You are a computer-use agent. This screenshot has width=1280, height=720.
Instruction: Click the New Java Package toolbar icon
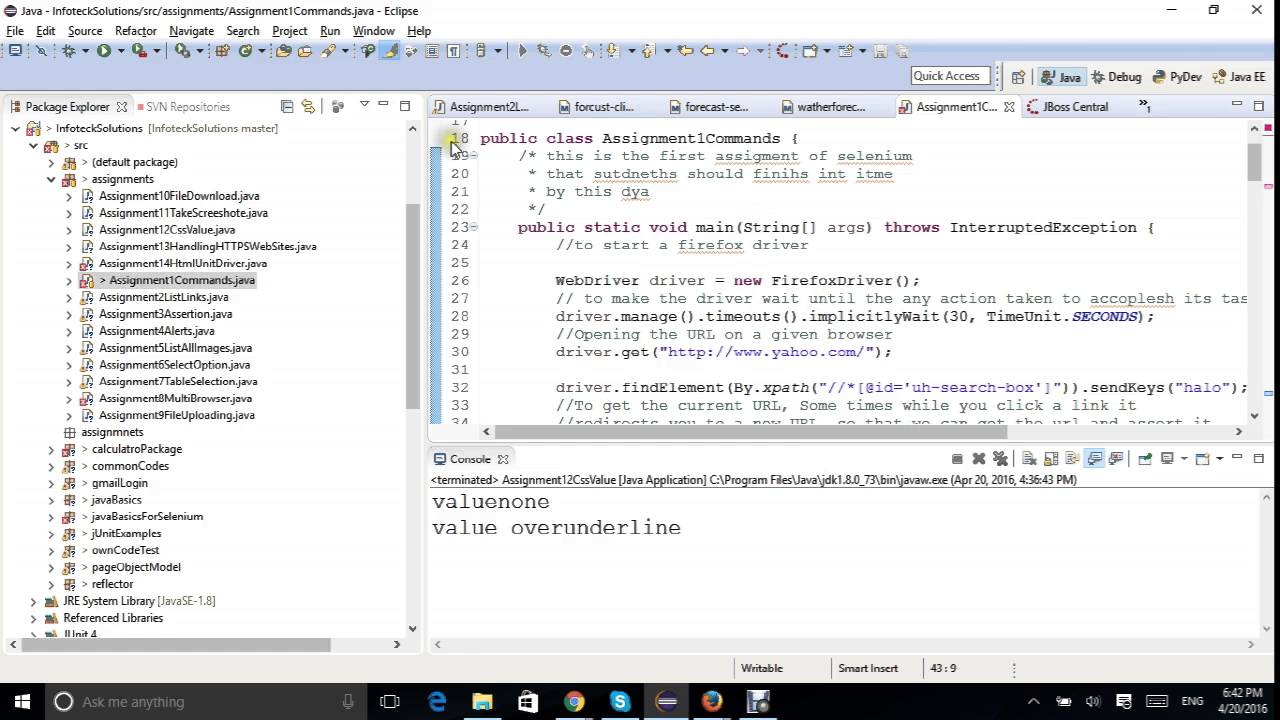[222, 50]
